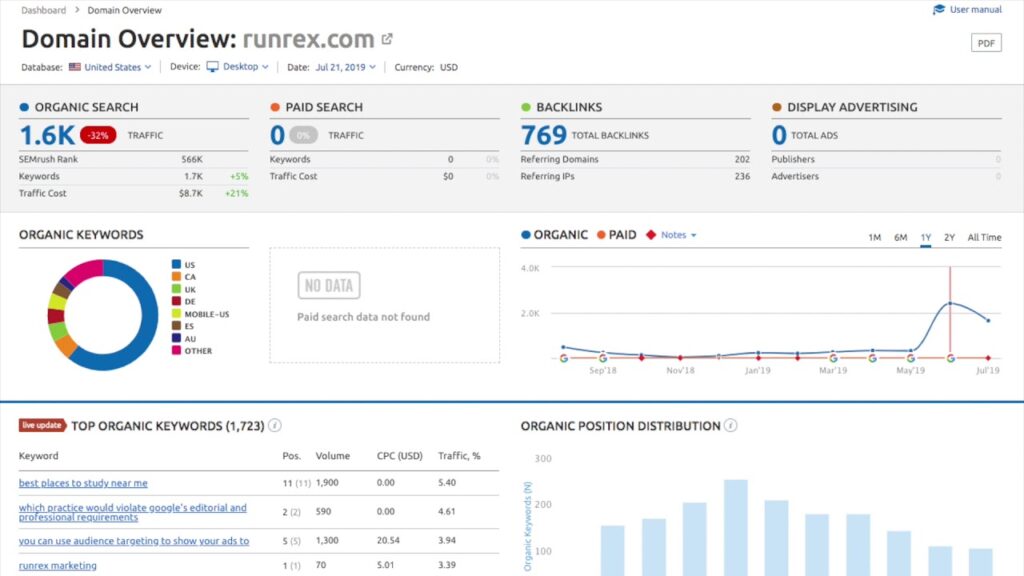Click the live update badge

click(42, 425)
